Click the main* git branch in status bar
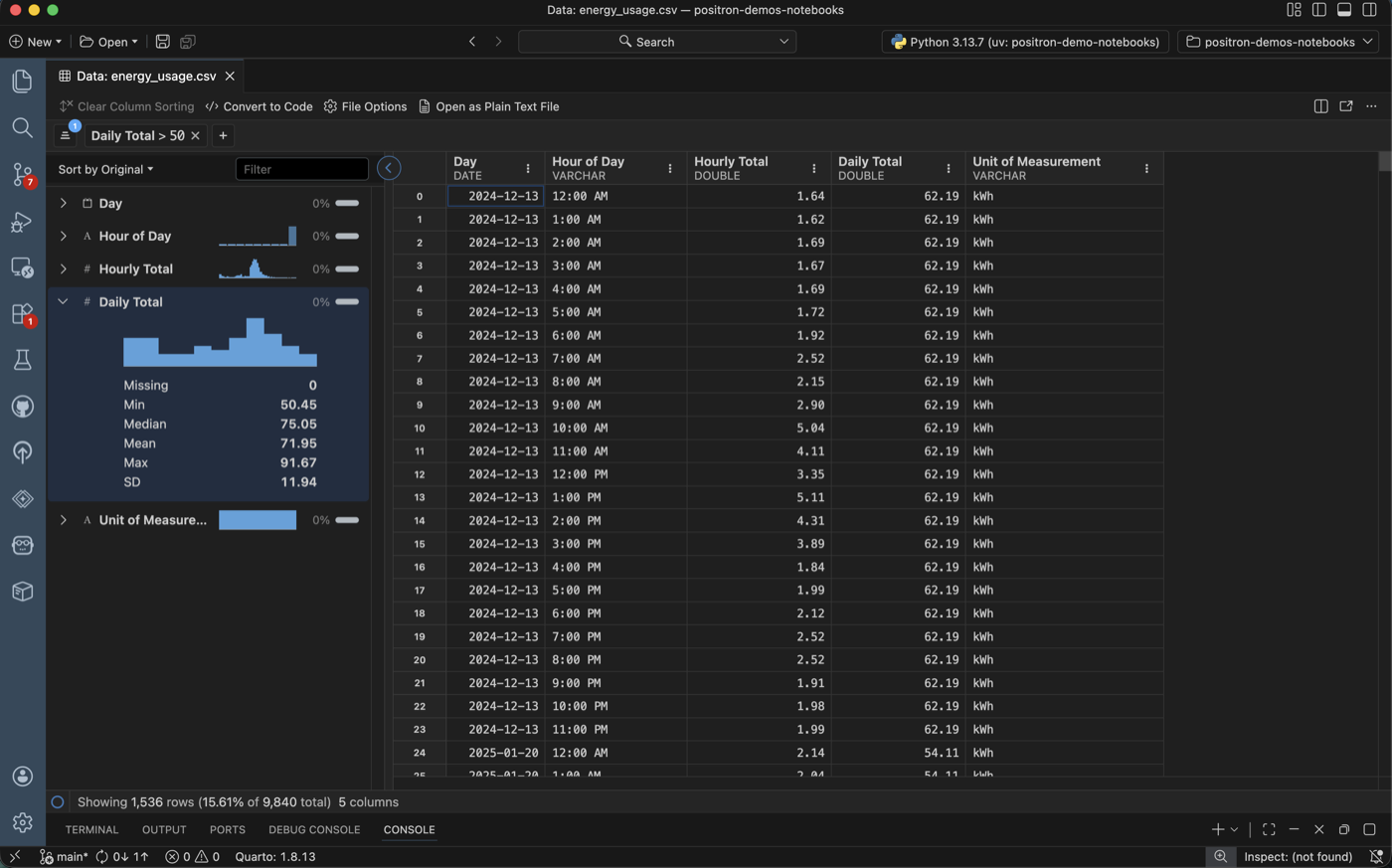 coord(63,856)
